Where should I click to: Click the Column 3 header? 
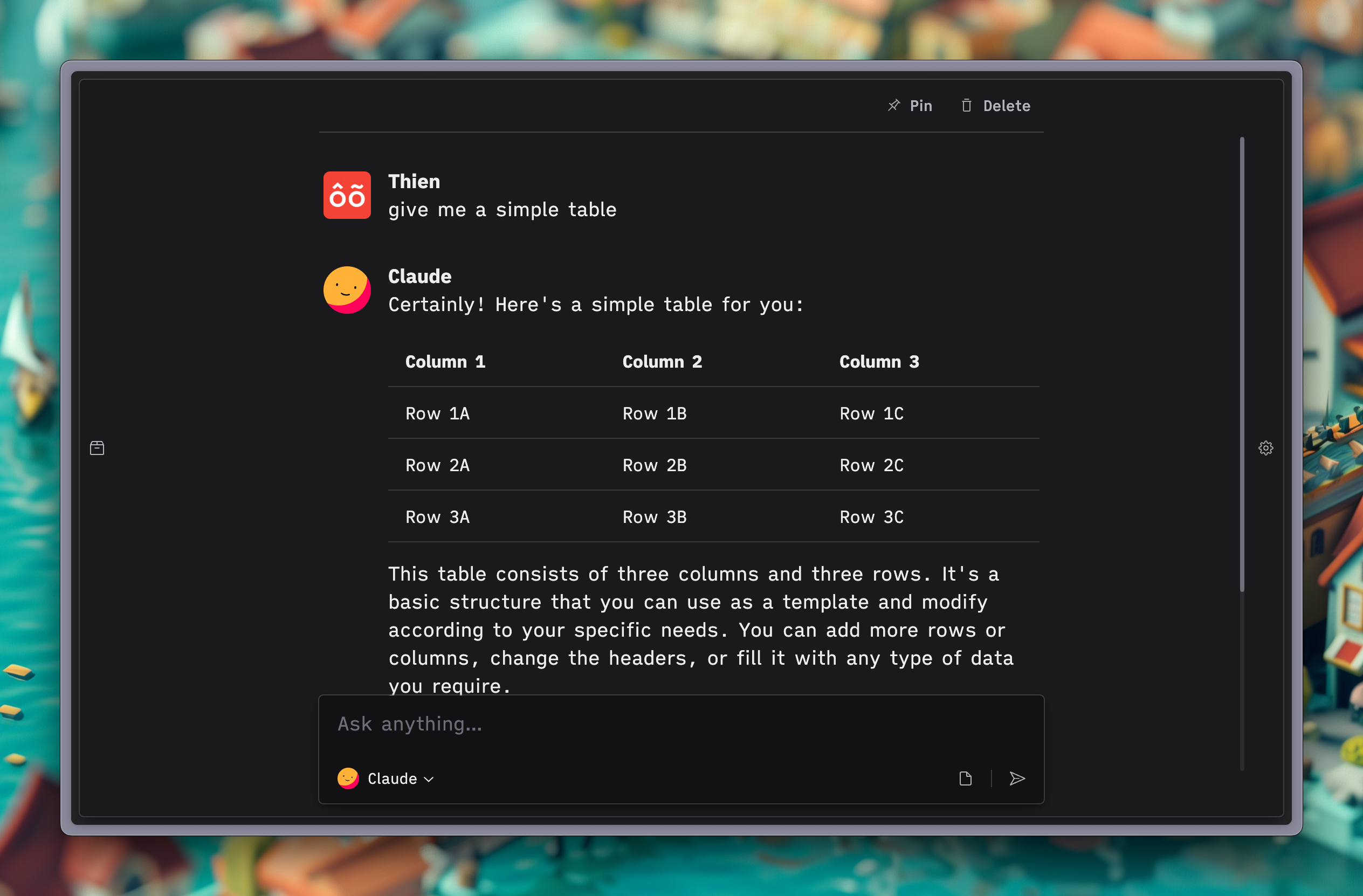[879, 362]
